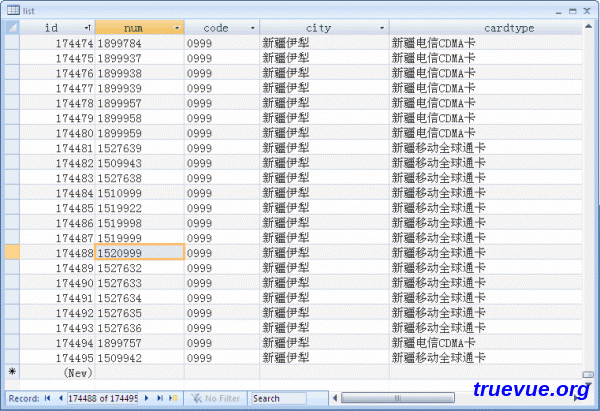
Task: Click the list table icon in title bar
Action: [x=13, y=10]
